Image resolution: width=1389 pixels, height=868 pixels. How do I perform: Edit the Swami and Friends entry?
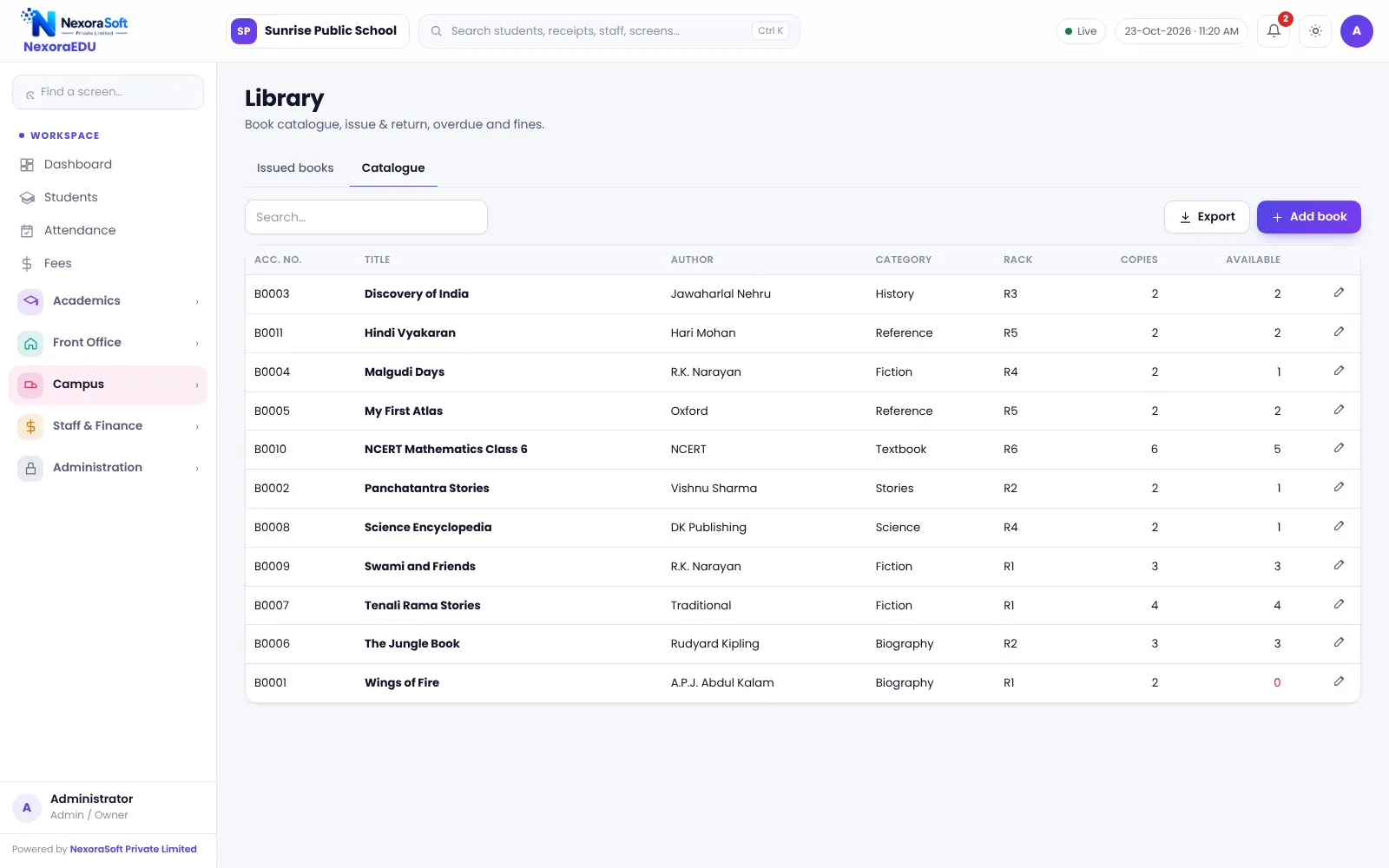point(1339,566)
